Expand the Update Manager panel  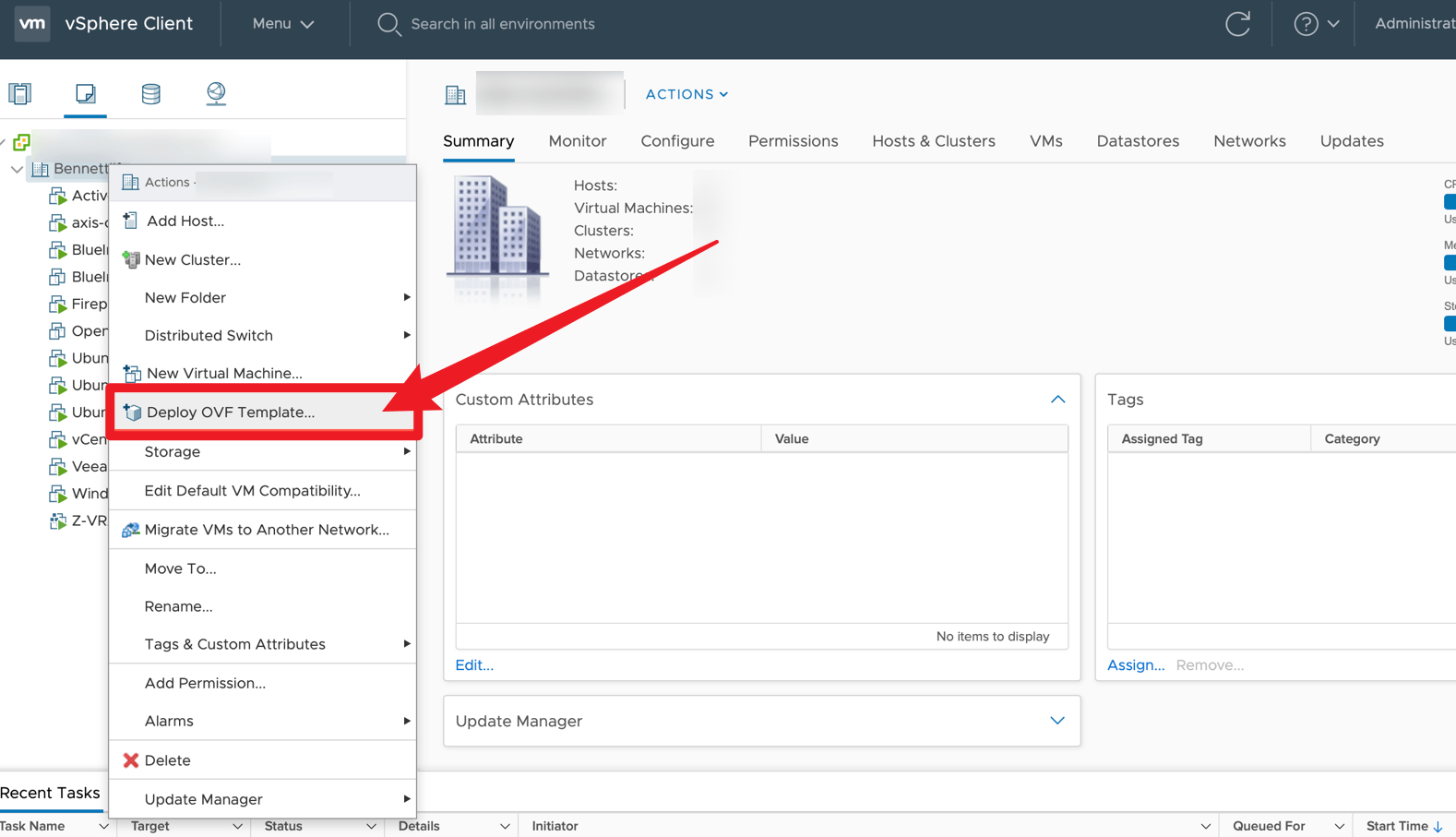[1057, 721]
